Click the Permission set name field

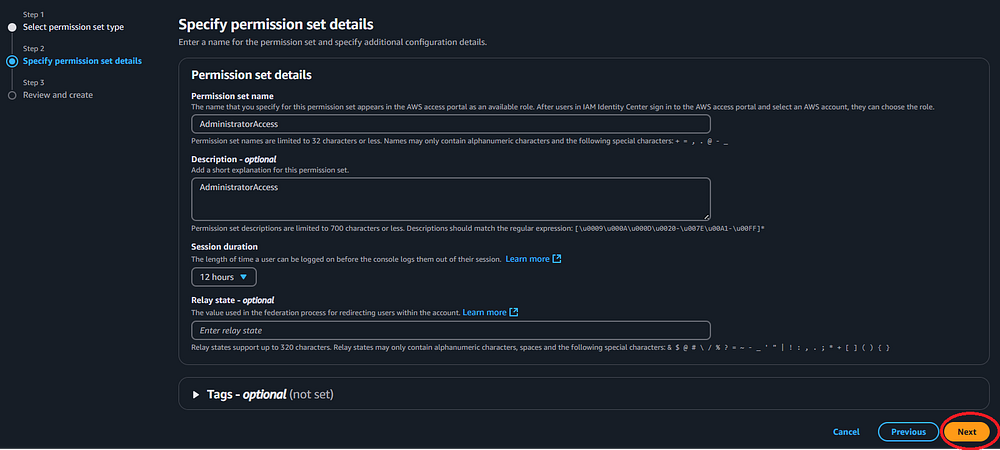(450, 124)
